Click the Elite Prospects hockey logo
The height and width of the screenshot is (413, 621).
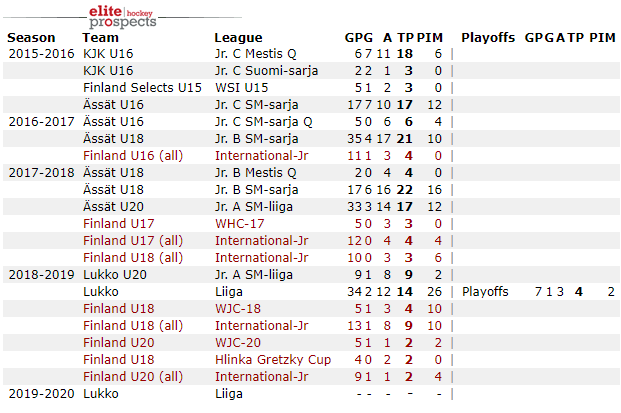tap(120, 16)
